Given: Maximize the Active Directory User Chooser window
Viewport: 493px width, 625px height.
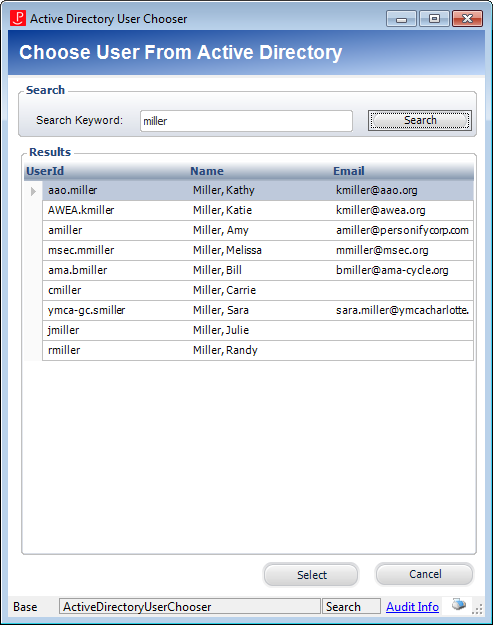Looking at the screenshot, I should click(434, 19).
